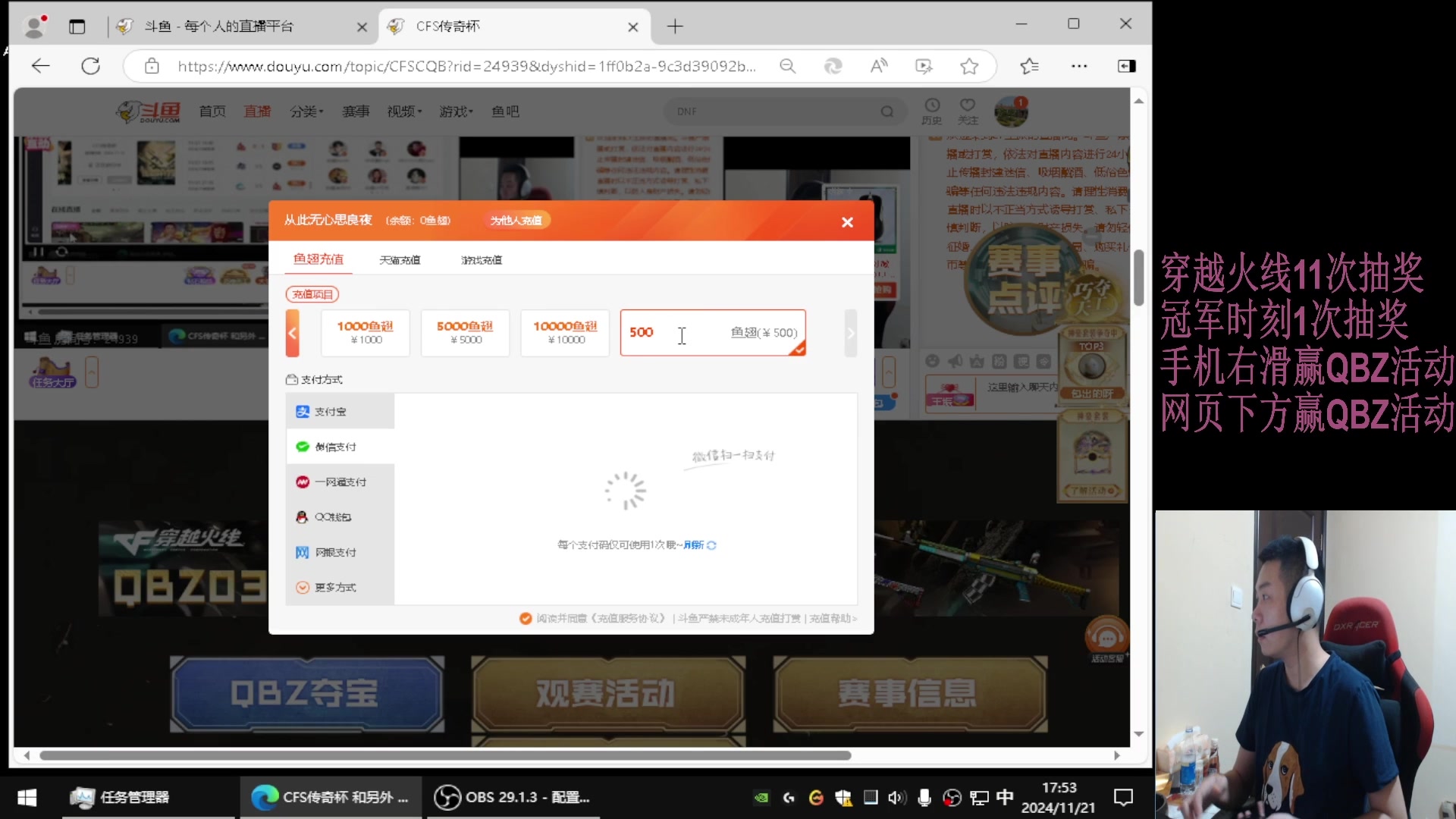Expand the 视频 dropdown menu
Screen dimensions: 1456x819
coord(404,111)
